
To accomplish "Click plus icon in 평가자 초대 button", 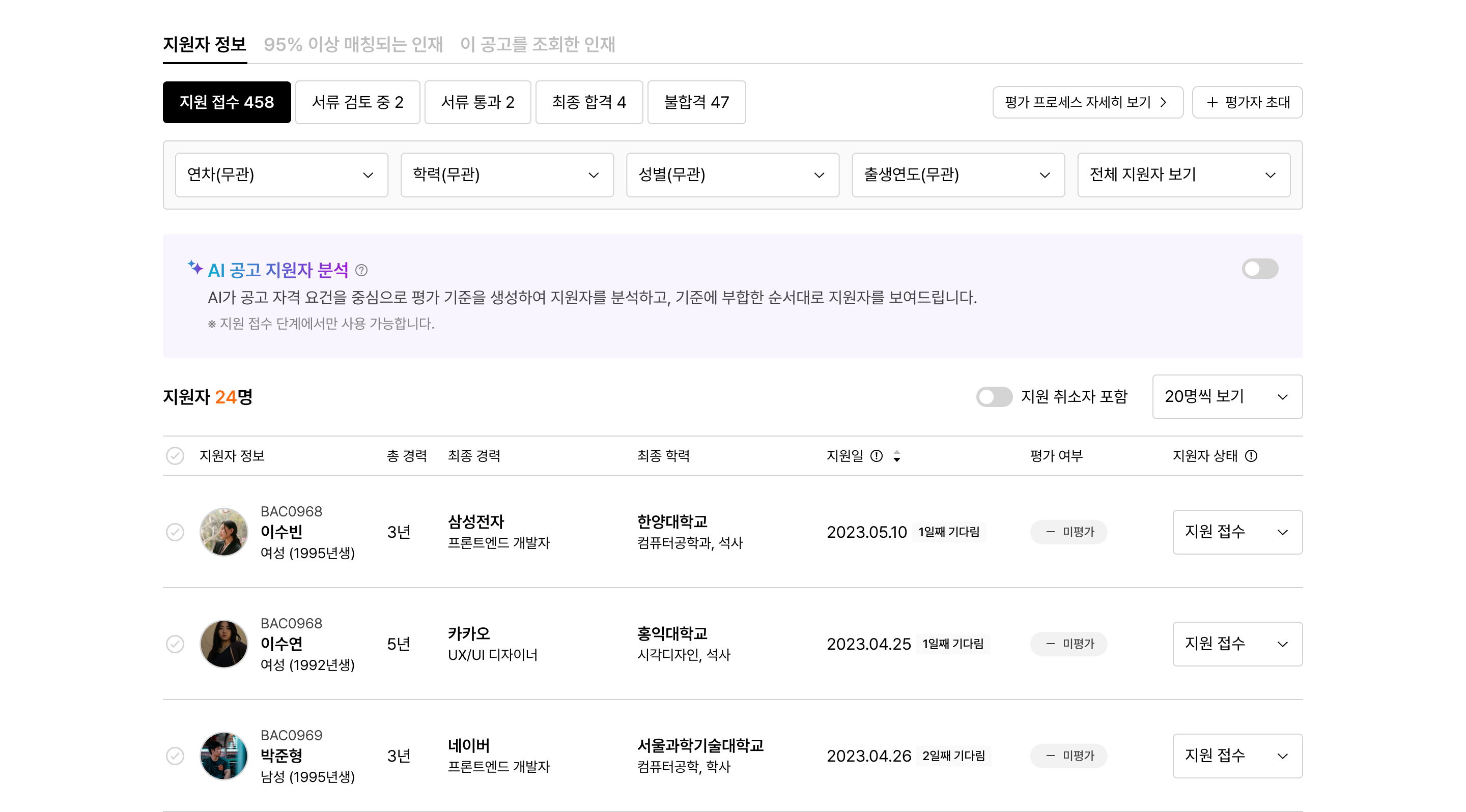I will (x=1212, y=102).
